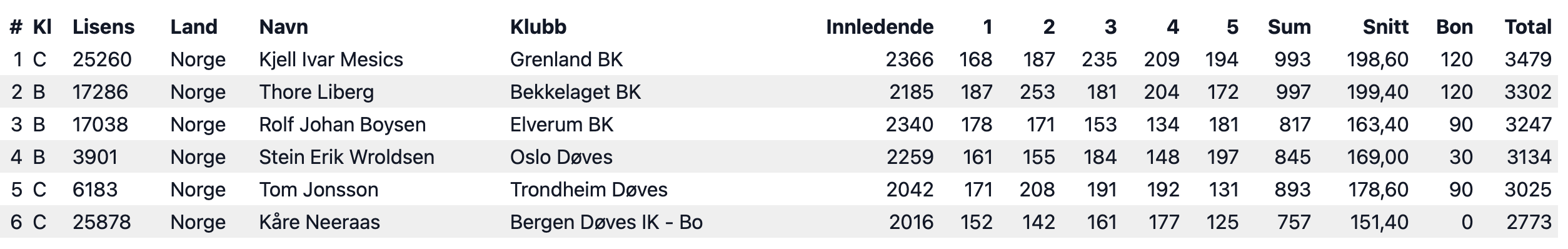The width and height of the screenshot is (1568, 249).
Task: Click Elverum BK club cell
Action: pyautogui.click(x=561, y=124)
